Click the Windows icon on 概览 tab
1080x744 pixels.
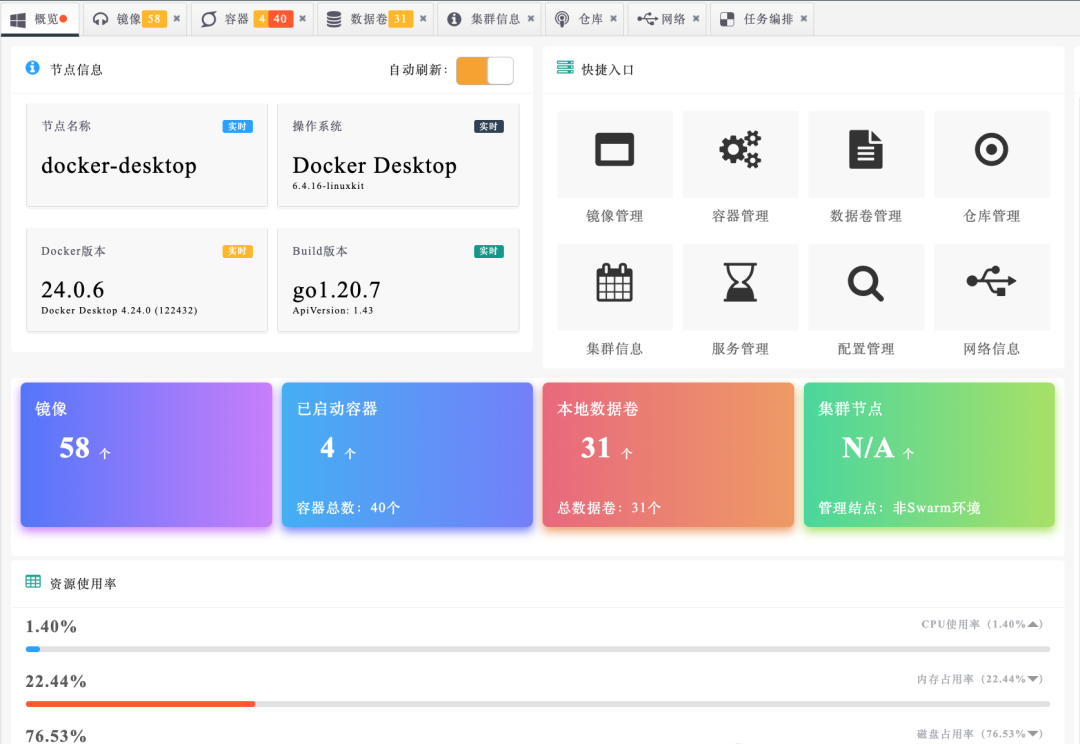18,19
